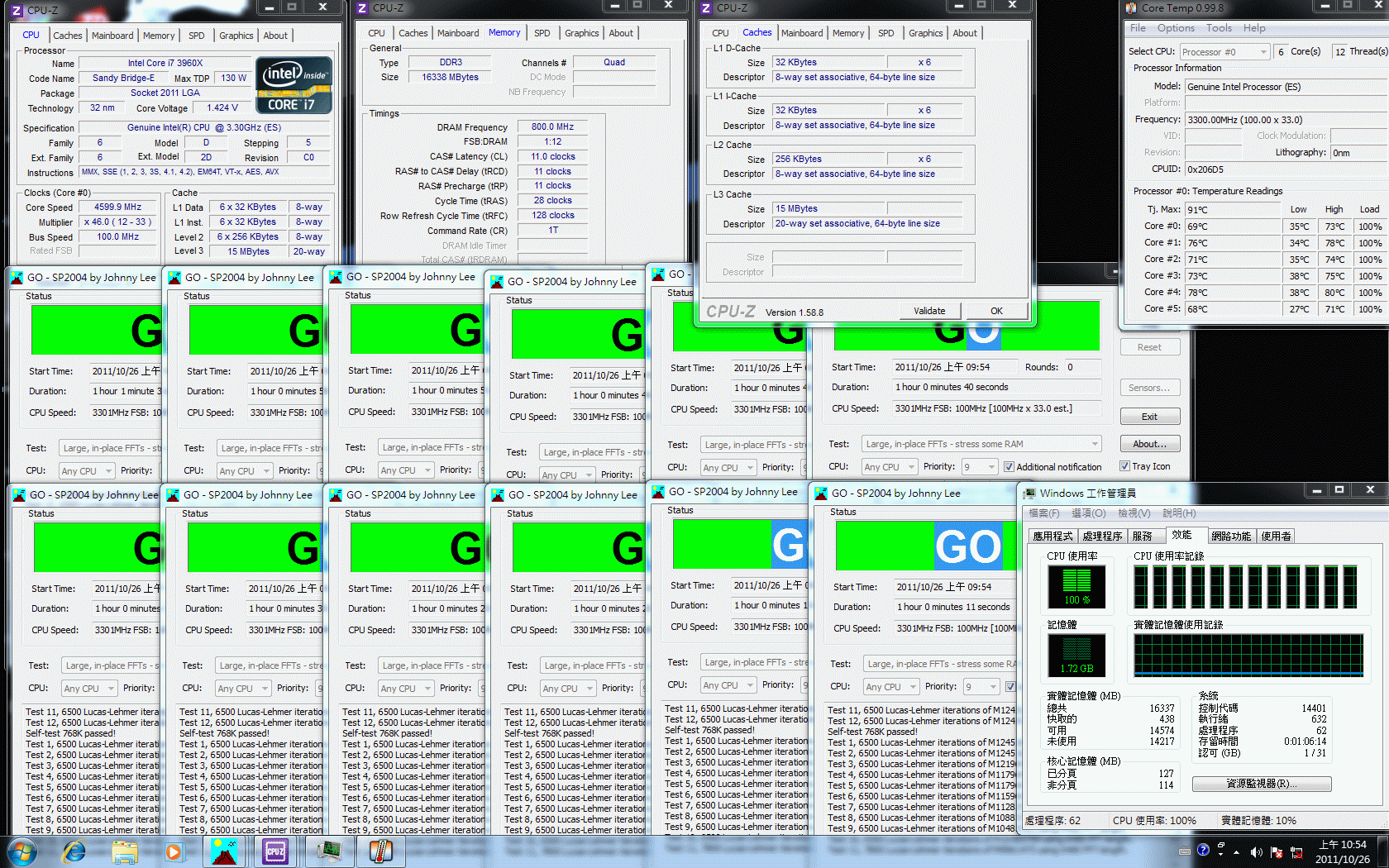
Task: Click title icon of CPU-Z window showing Processor info
Action: point(16,10)
